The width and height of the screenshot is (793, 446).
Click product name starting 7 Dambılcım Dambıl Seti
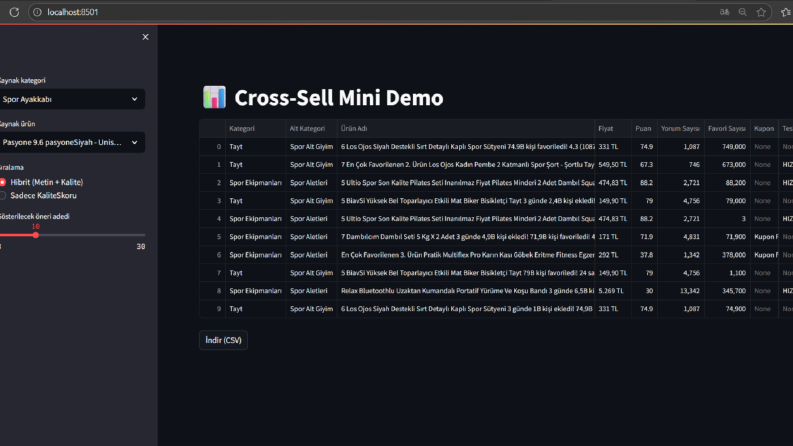click(x=466, y=237)
